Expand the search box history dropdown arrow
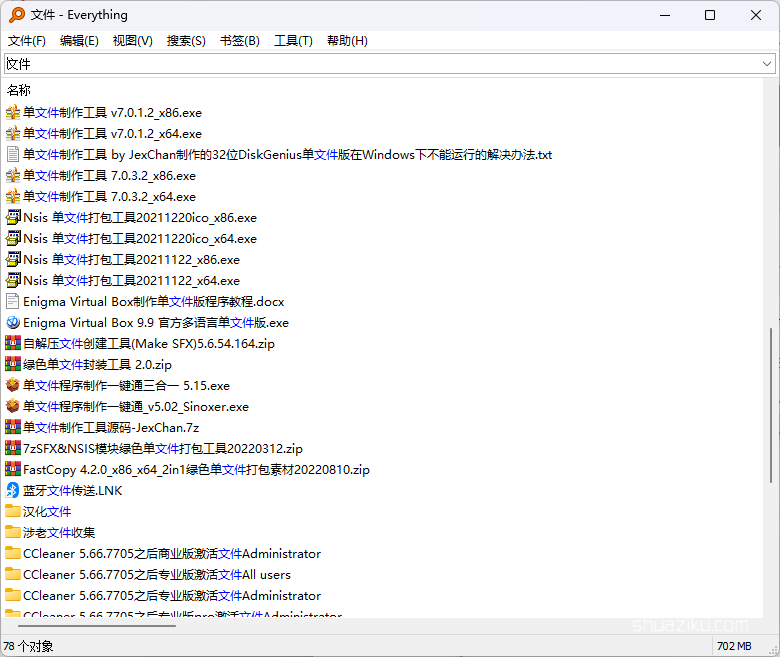The height and width of the screenshot is (657, 780). click(x=767, y=64)
